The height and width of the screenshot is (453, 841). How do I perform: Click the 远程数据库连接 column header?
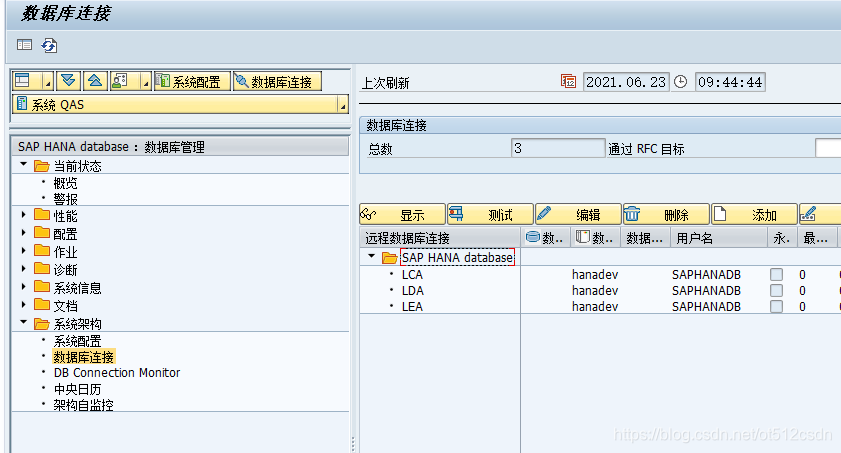point(440,238)
